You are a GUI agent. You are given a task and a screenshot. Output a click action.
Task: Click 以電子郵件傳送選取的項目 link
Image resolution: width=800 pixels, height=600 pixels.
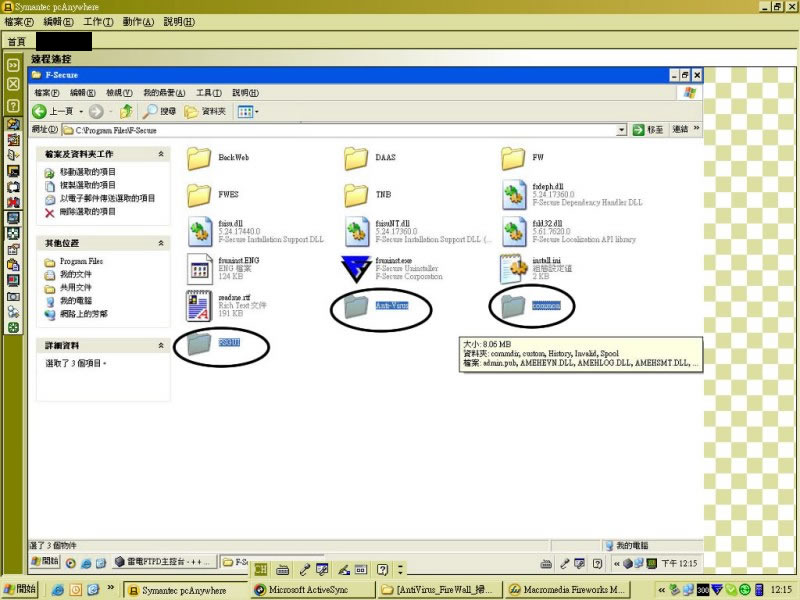pyautogui.click(x=107, y=198)
